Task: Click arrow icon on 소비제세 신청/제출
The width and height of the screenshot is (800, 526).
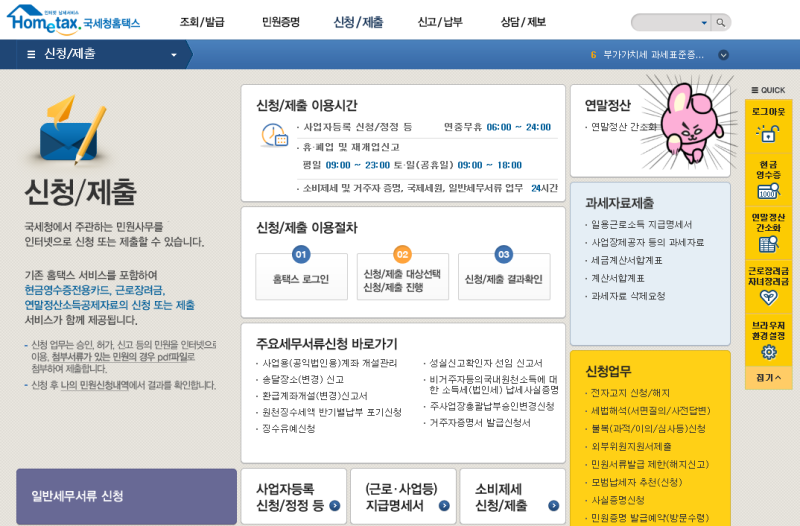Action: point(554,506)
